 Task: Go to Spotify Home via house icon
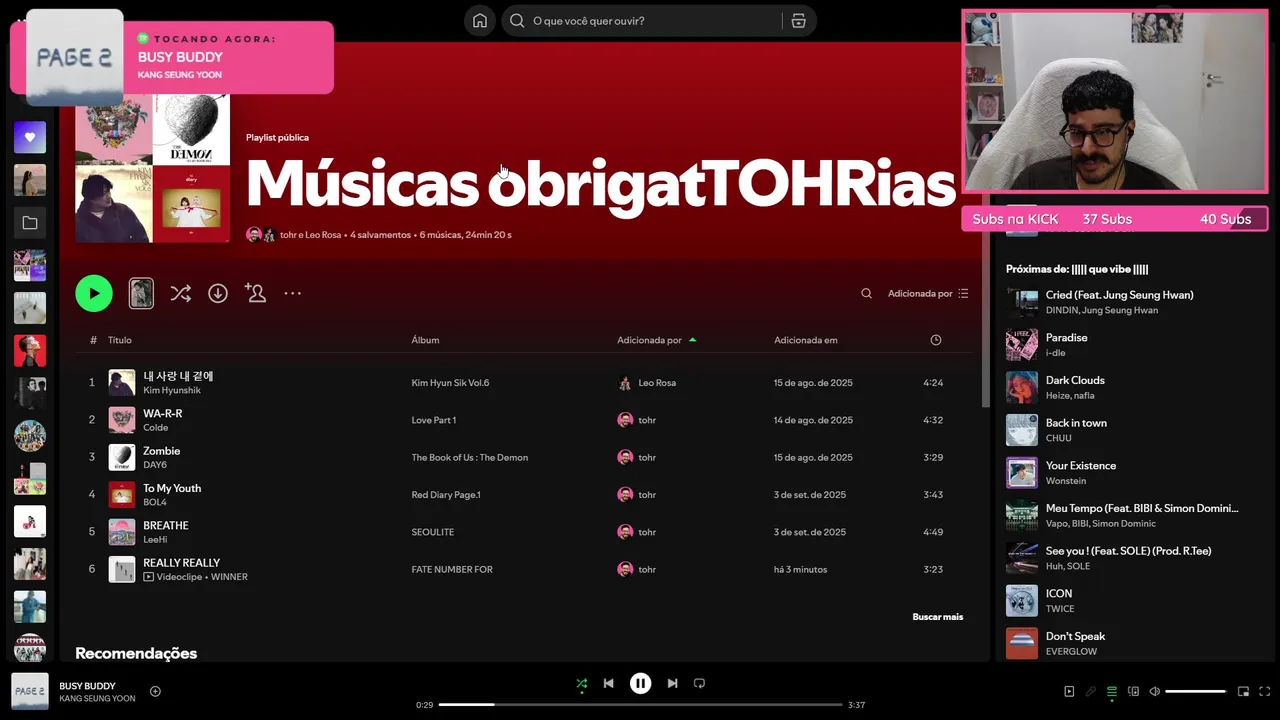480,21
